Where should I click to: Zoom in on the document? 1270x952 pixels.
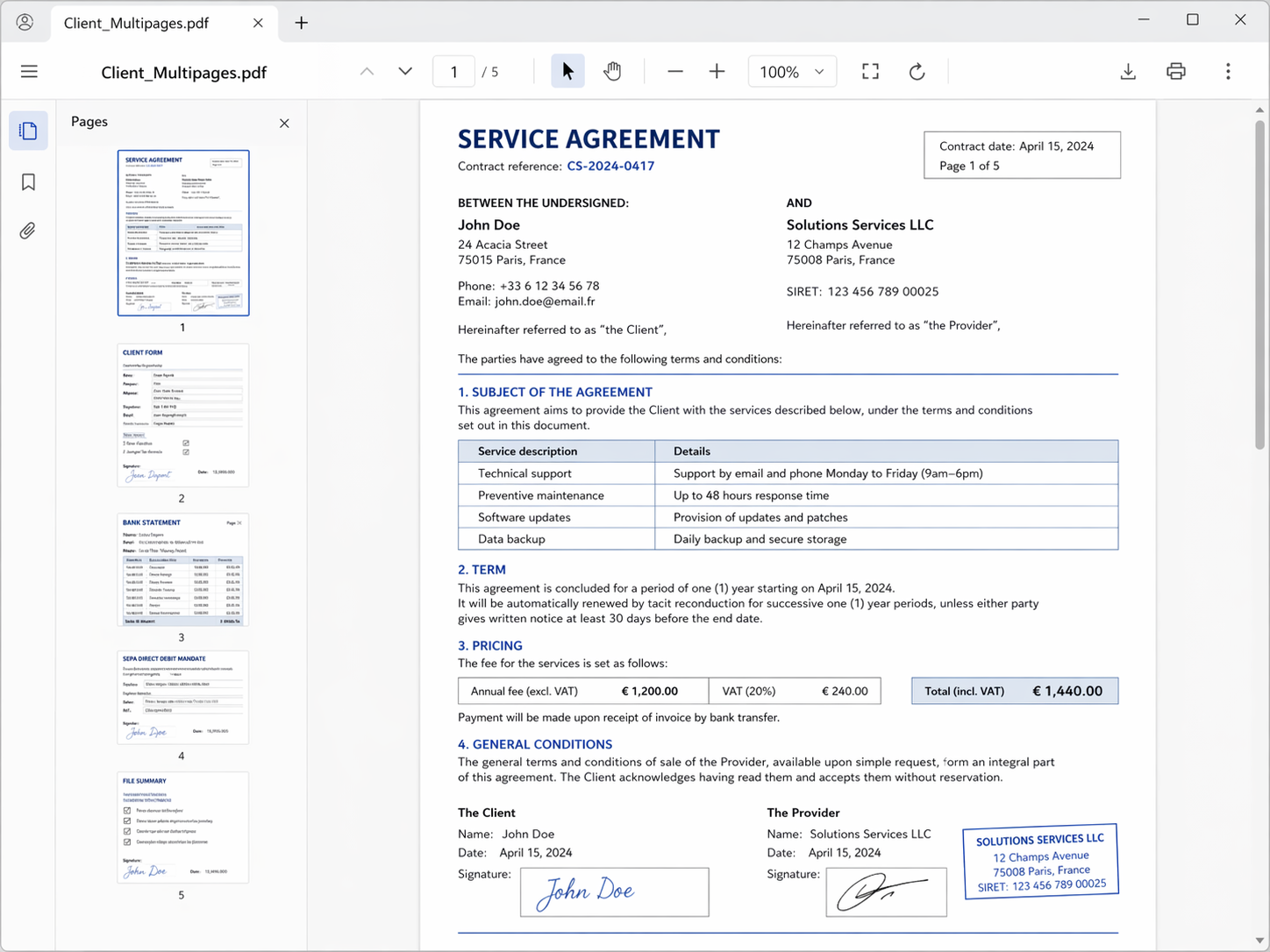pyautogui.click(x=717, y=71)
